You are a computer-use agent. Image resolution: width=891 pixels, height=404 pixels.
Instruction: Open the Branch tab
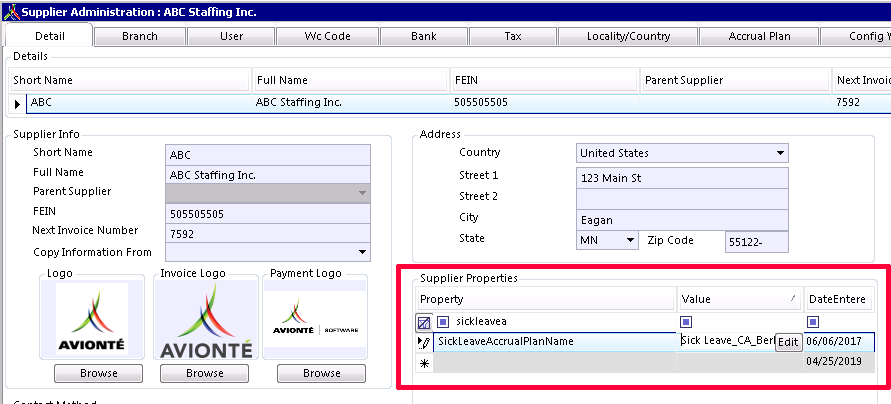(x=140, y=36)
